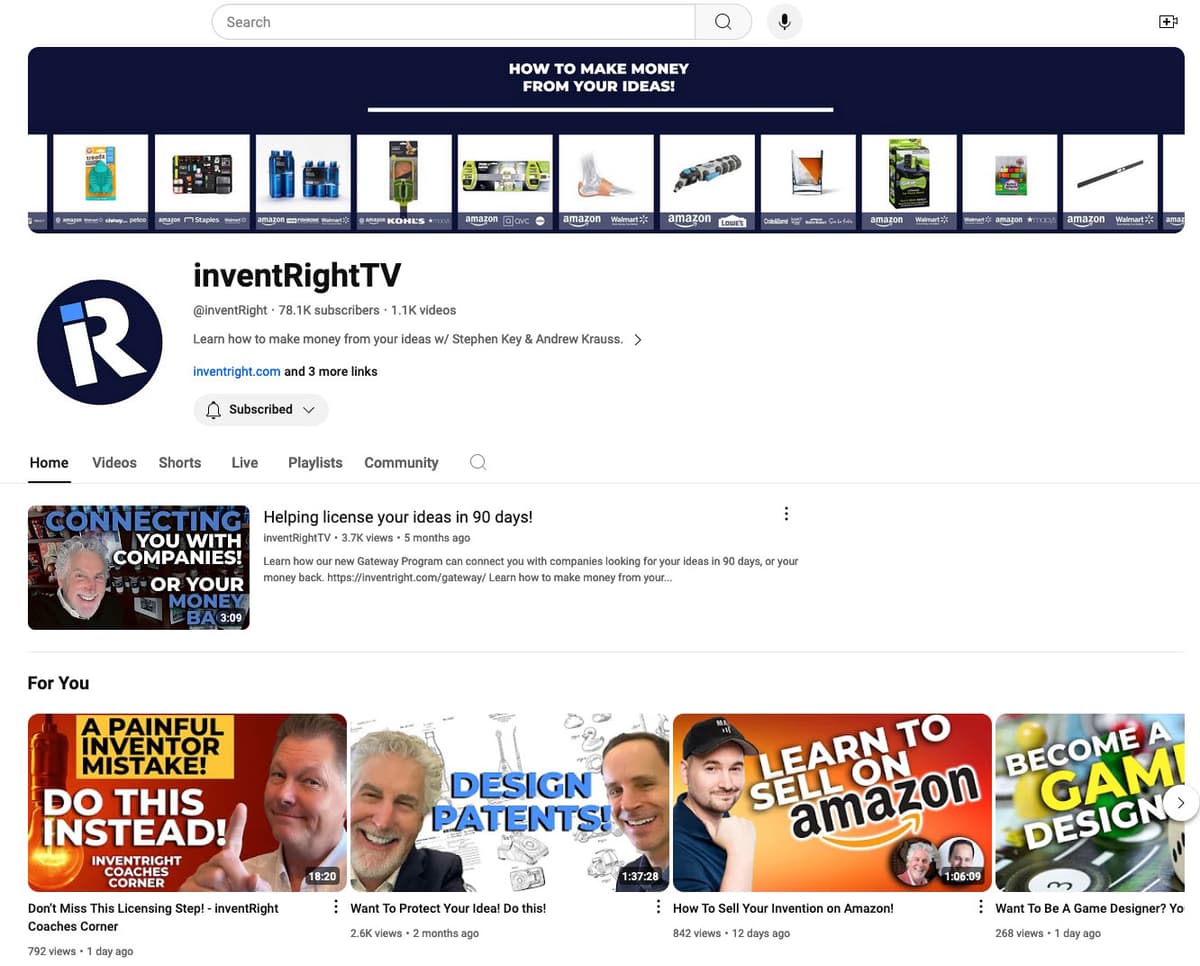The height and width of the screenshot is (966, 1200).
Task: Click inside the Search input field
Action: tap(450, 21)
